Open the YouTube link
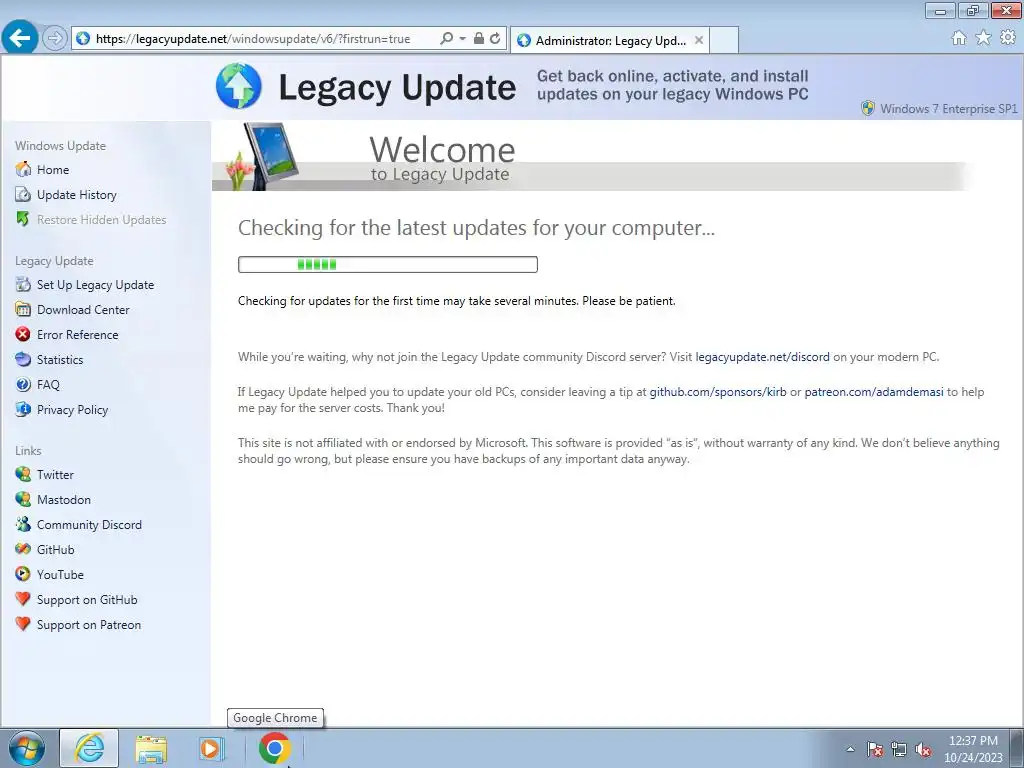 [x=60, y=575]
